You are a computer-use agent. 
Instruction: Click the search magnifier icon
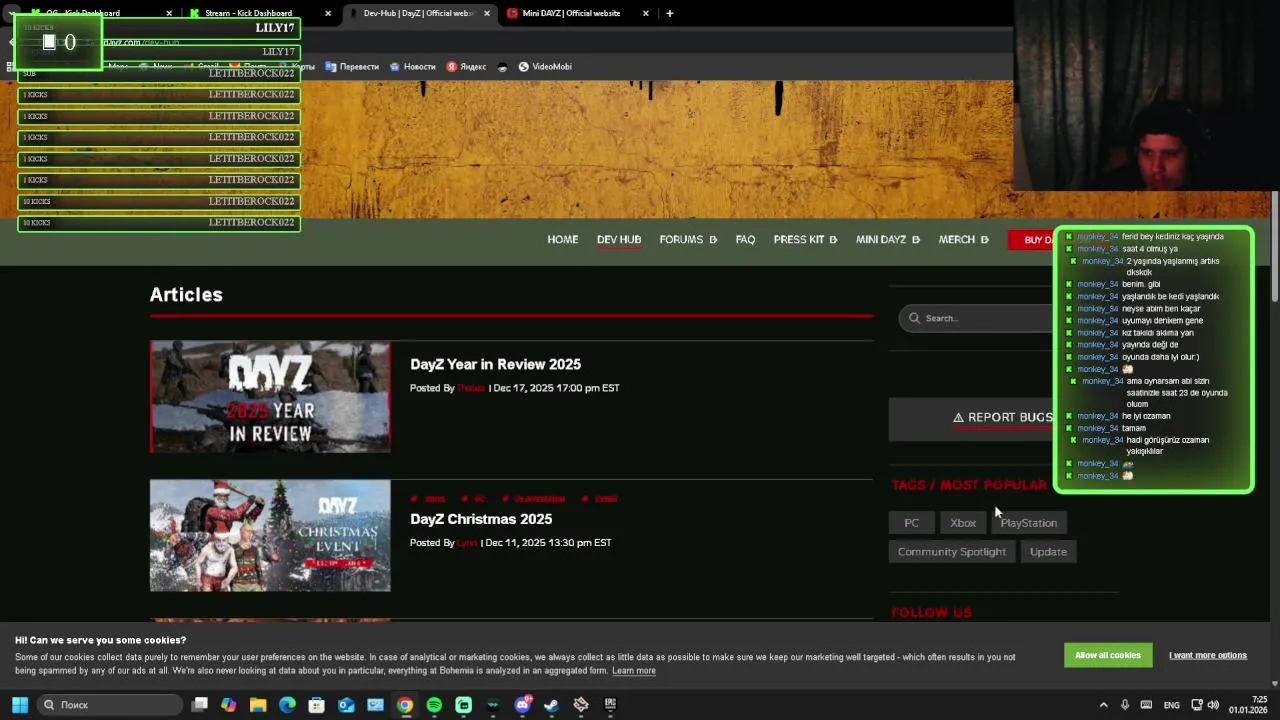914,318
